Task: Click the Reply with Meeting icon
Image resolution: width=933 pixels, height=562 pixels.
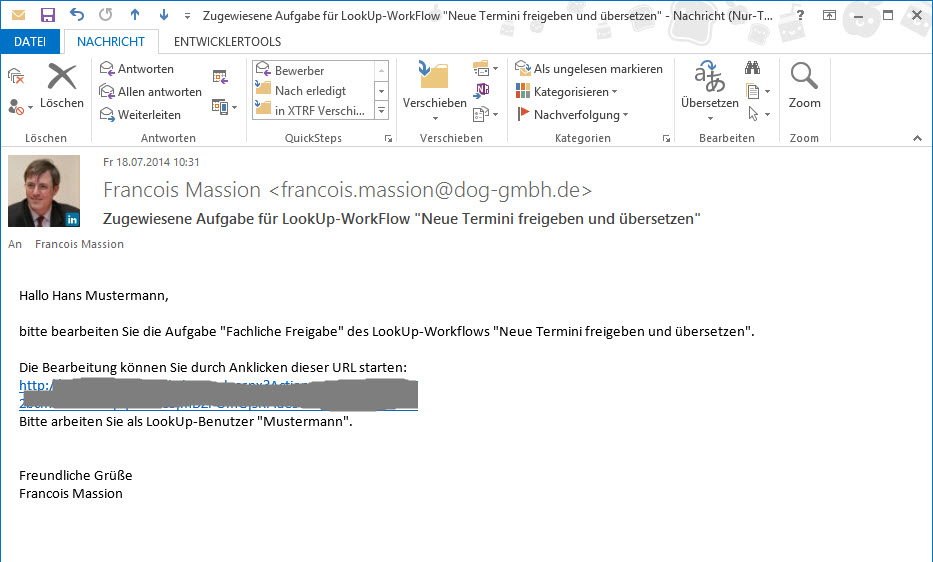Action: tap(220, 76)
